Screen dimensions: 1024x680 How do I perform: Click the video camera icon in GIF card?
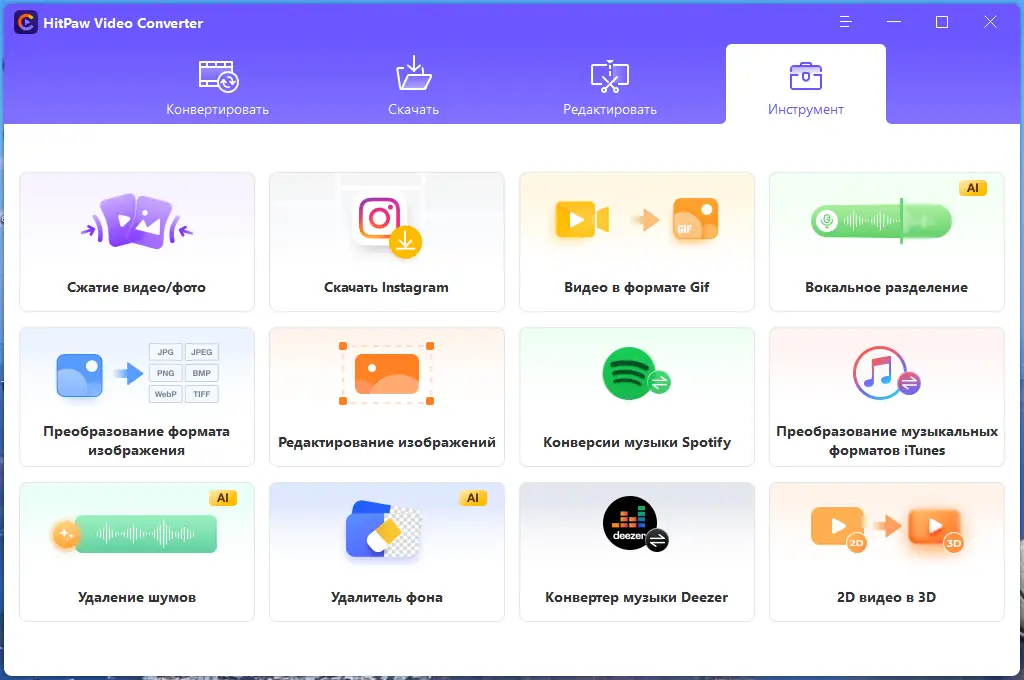click(582, 219)
